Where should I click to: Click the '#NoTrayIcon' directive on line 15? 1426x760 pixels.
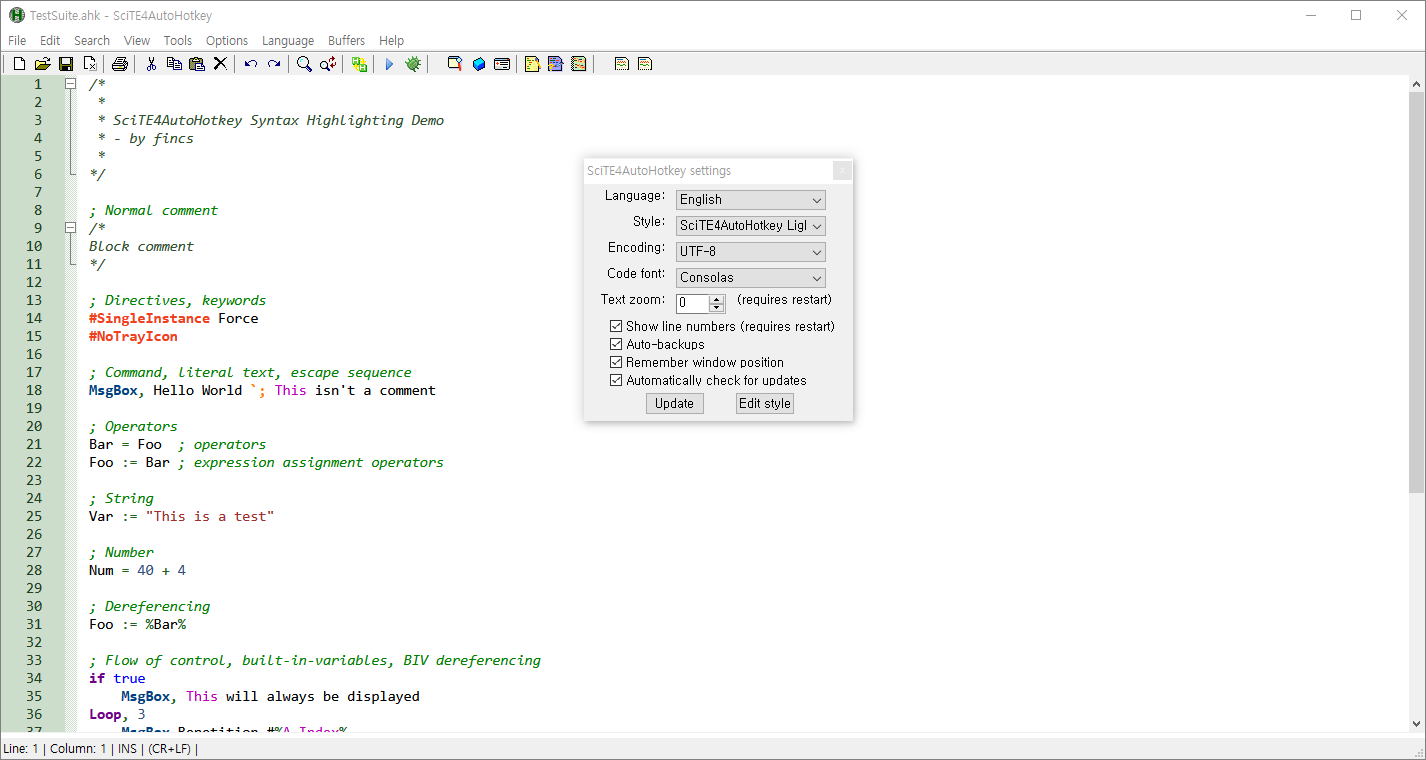133,336
